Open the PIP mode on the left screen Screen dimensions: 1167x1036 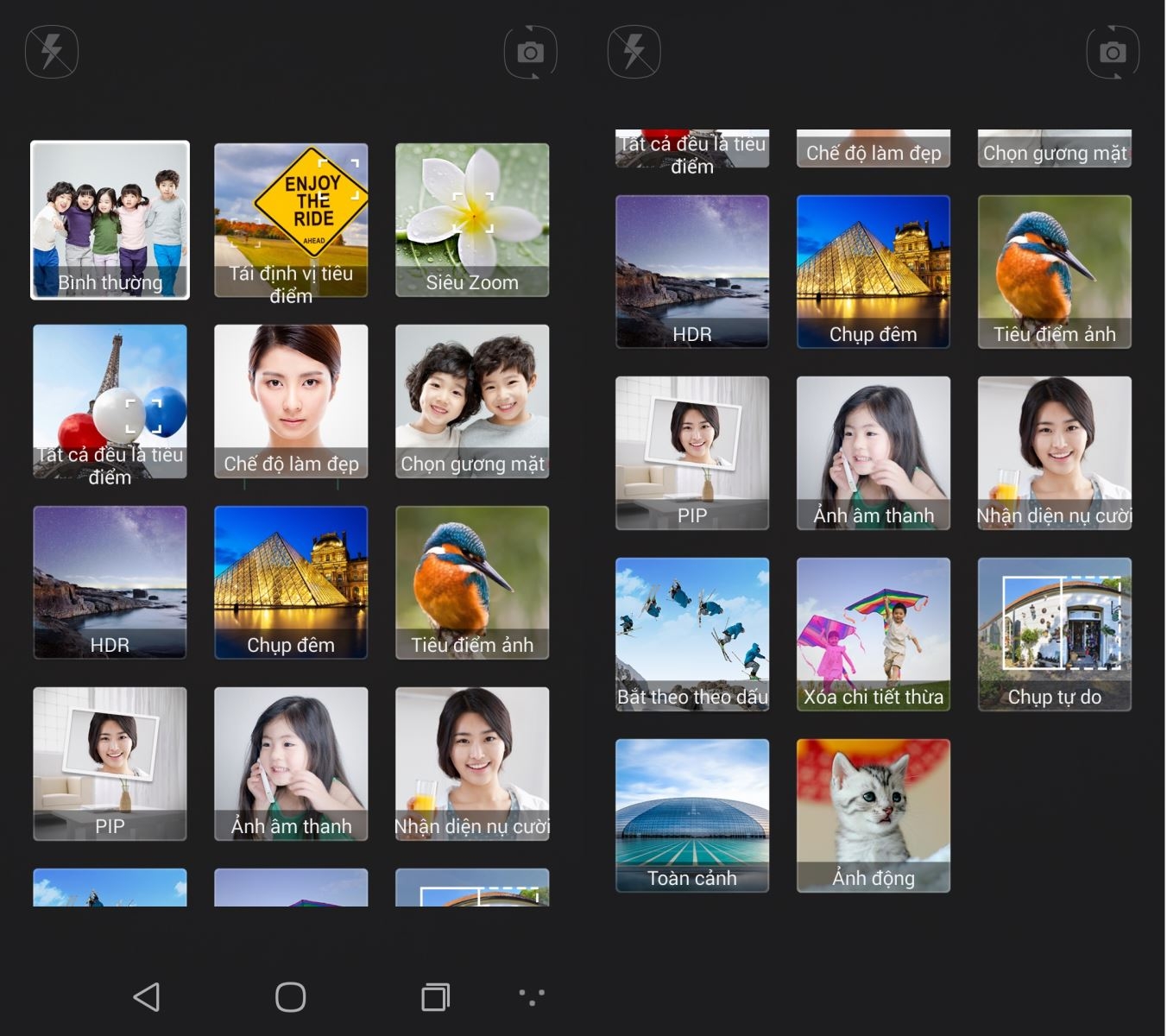tap(110, 764)
